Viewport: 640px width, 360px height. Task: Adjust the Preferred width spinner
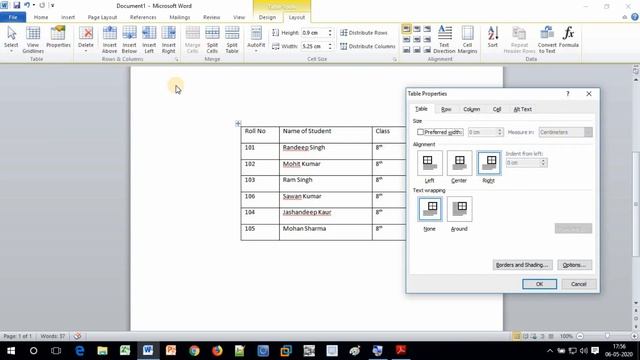tap(500, 132)
